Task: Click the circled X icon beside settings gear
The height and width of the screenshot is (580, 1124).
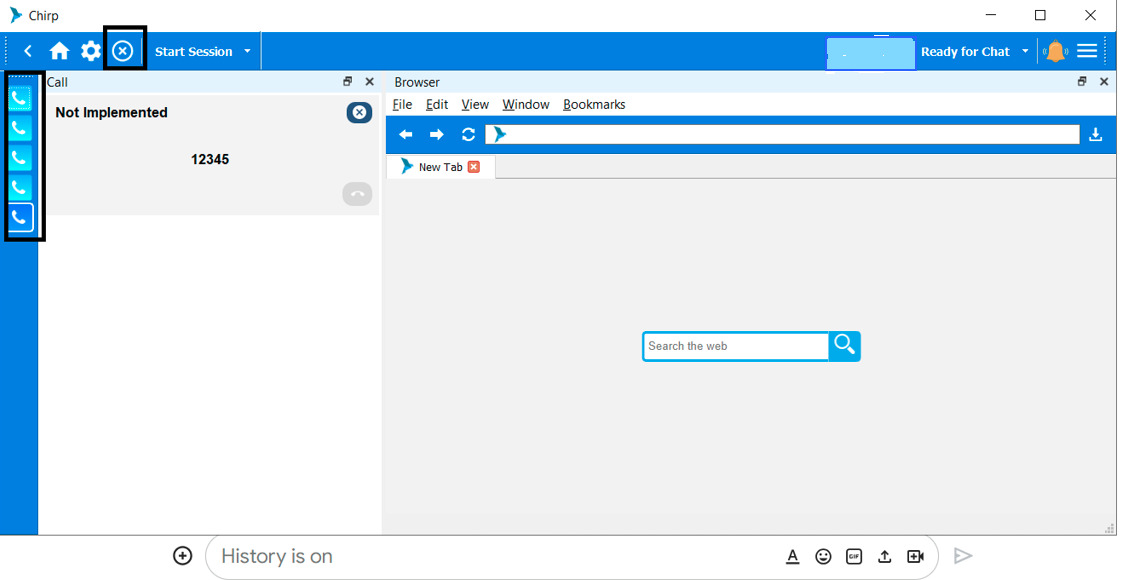Action: coord(123,51)
